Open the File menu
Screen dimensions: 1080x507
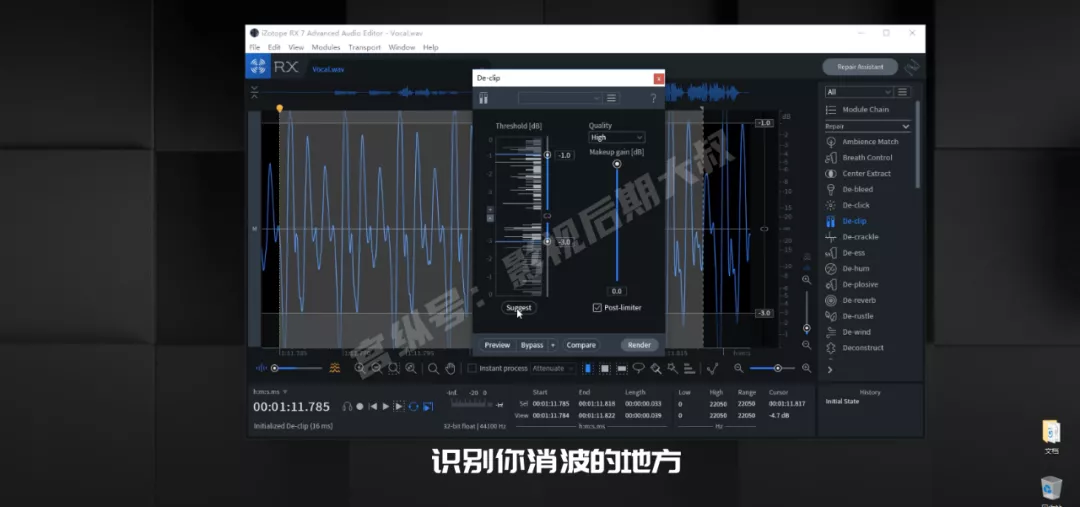point(255,48)
